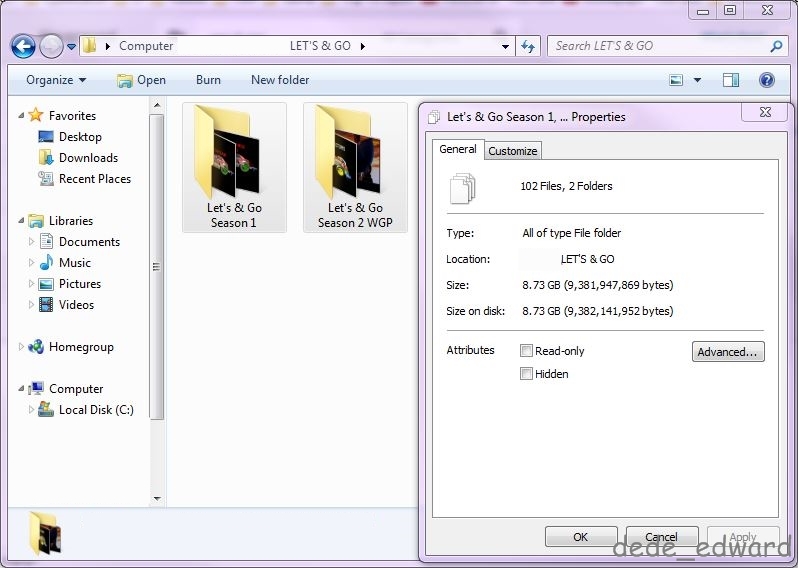Click the change view icon

[677, 80]
